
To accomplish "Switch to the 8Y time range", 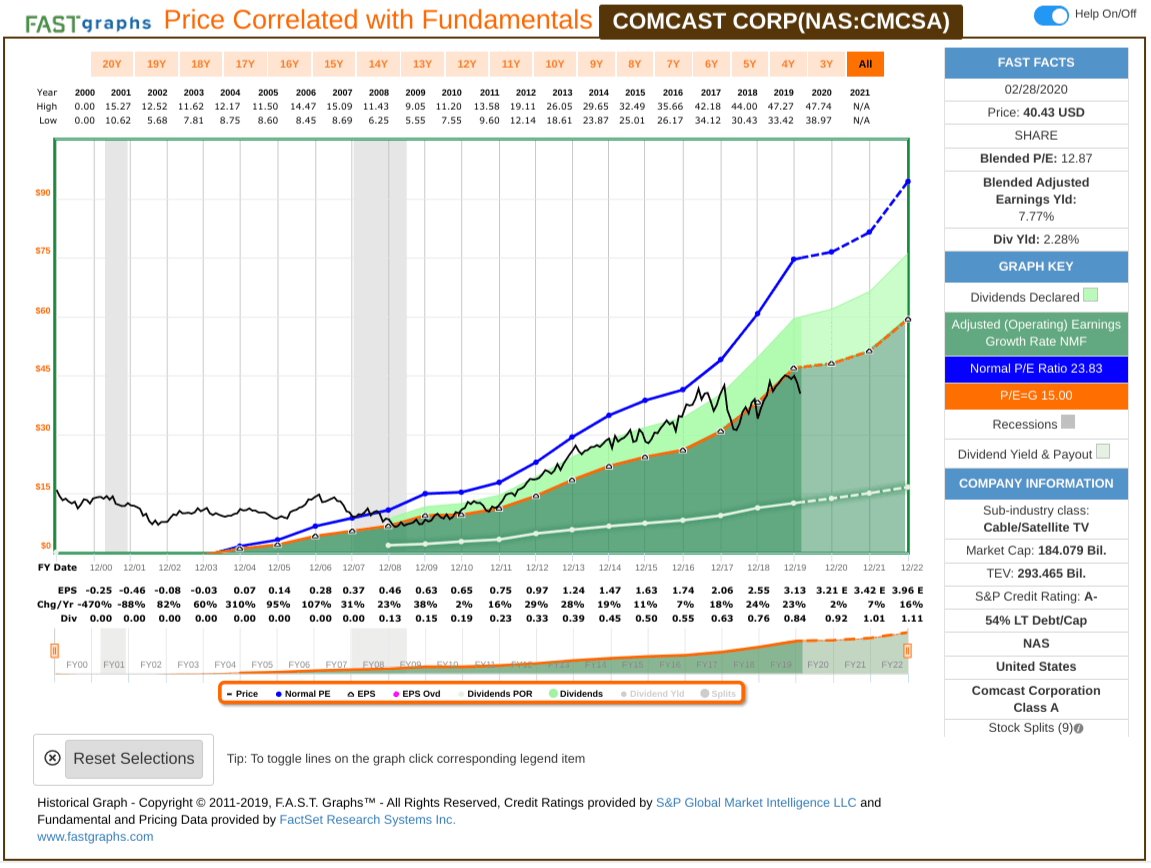I will 634,64.
